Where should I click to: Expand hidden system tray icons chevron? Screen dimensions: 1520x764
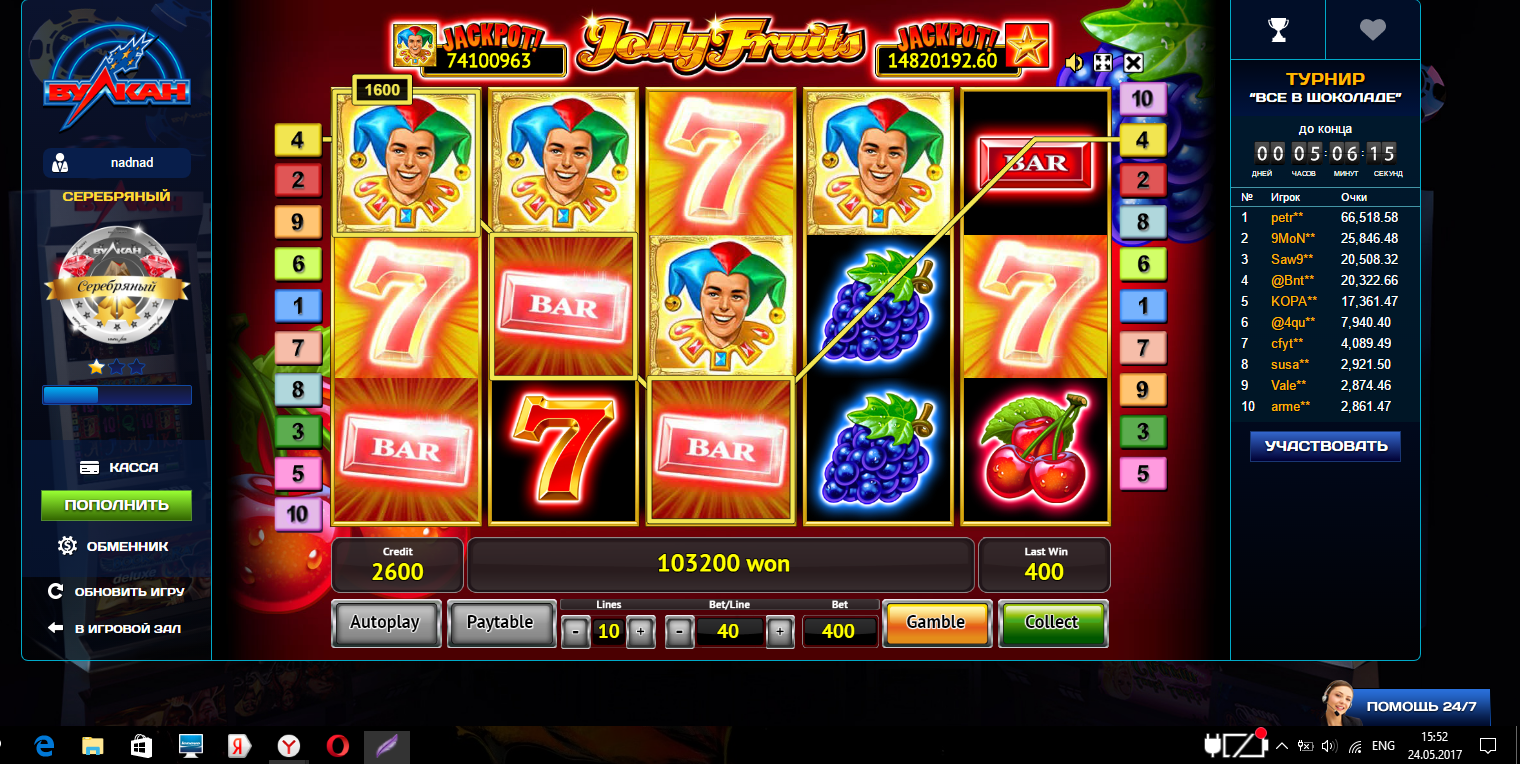click(1282, 746)
